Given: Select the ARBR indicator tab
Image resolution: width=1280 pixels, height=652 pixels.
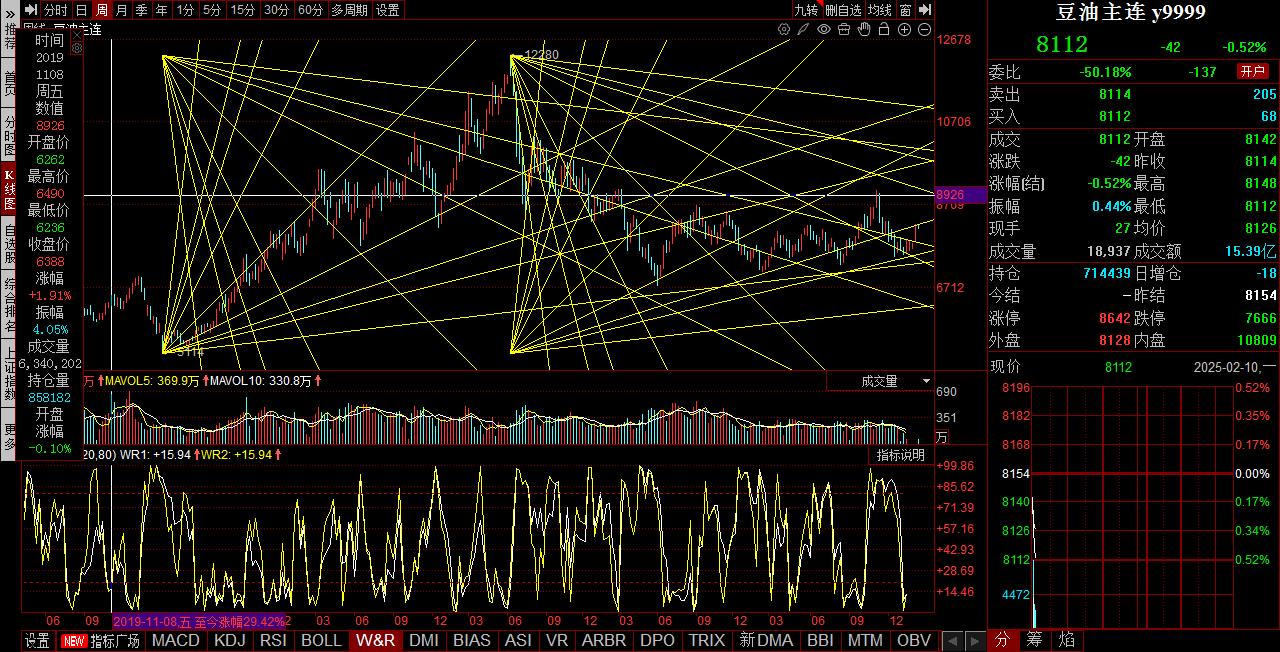Looking at the screenshot, I should point(604,641).
